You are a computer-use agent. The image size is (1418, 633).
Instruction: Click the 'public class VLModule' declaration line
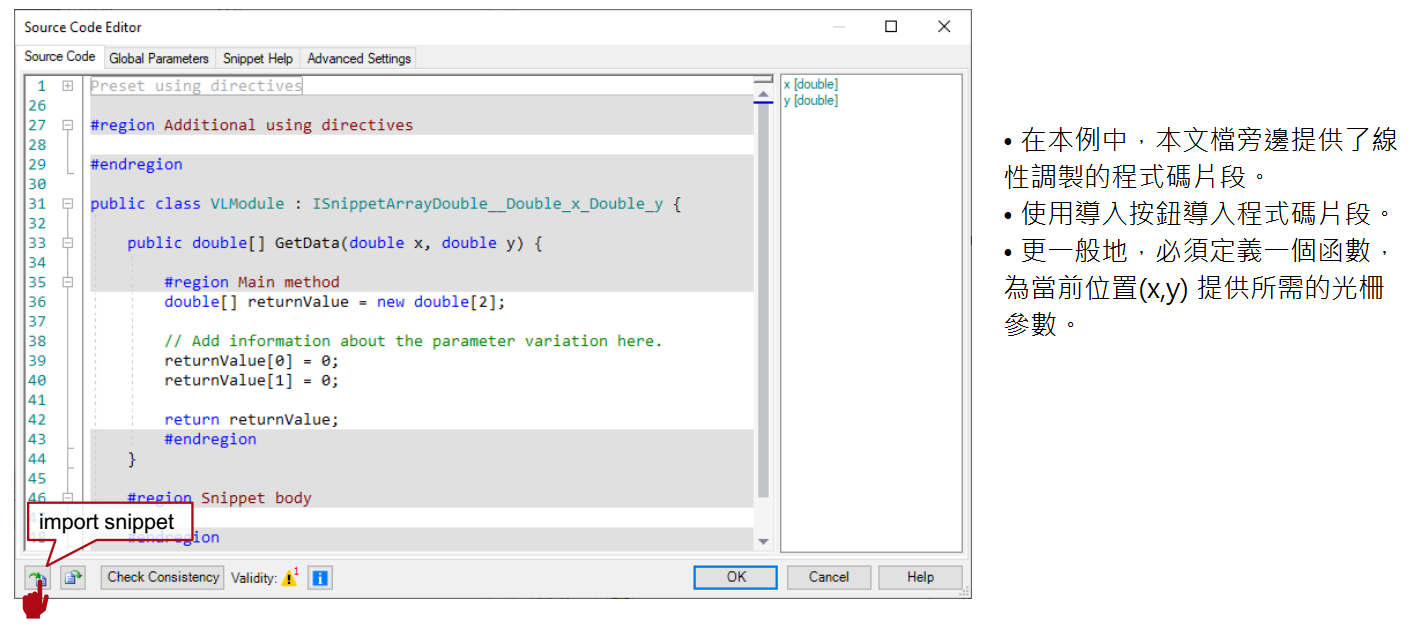pos(386,204)
